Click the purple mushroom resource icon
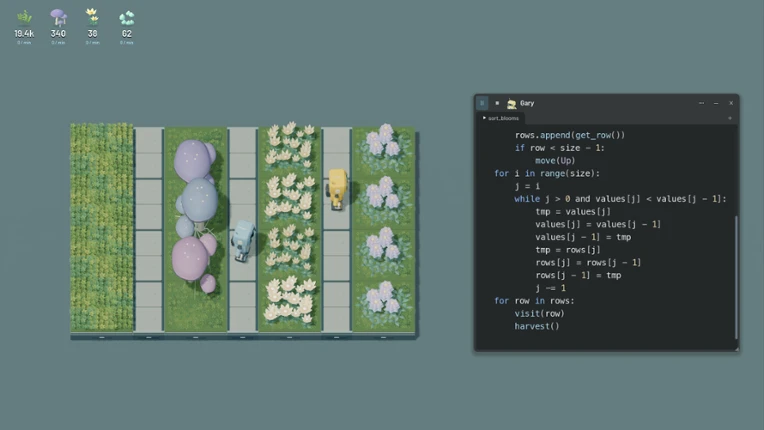This screenshot has width=764, height=430. click(58, 18)
